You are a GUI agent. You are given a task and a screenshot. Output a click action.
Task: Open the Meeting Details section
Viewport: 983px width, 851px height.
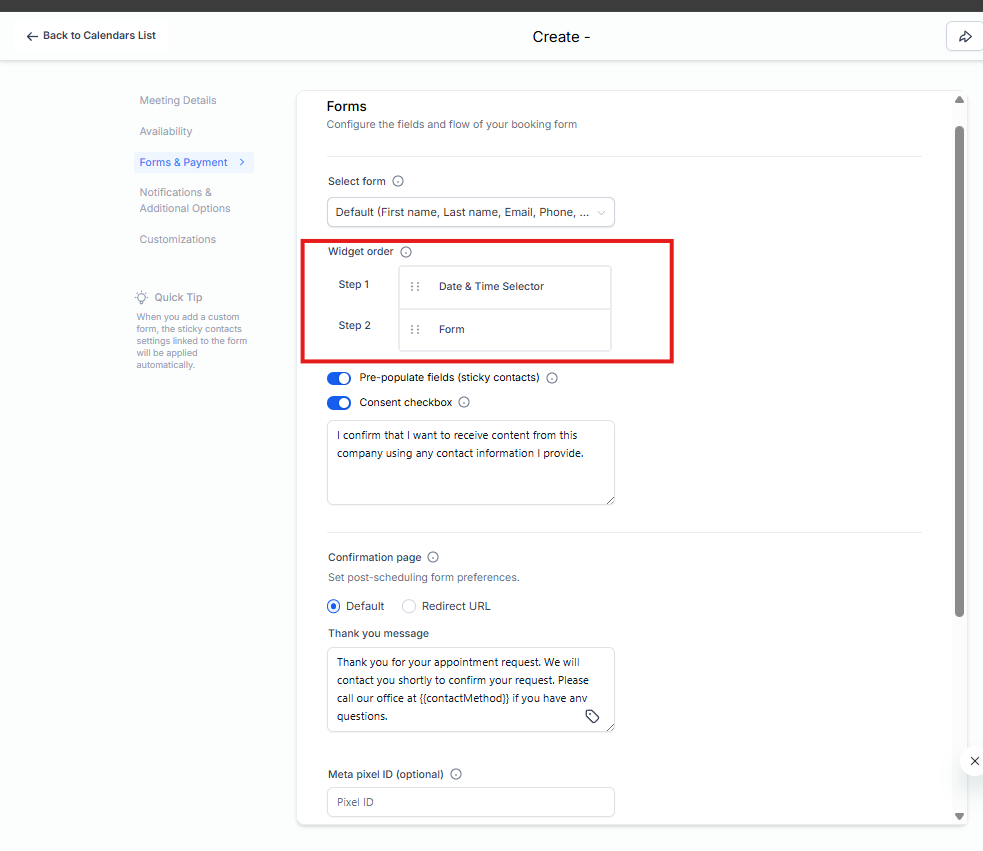pos(178,101)
